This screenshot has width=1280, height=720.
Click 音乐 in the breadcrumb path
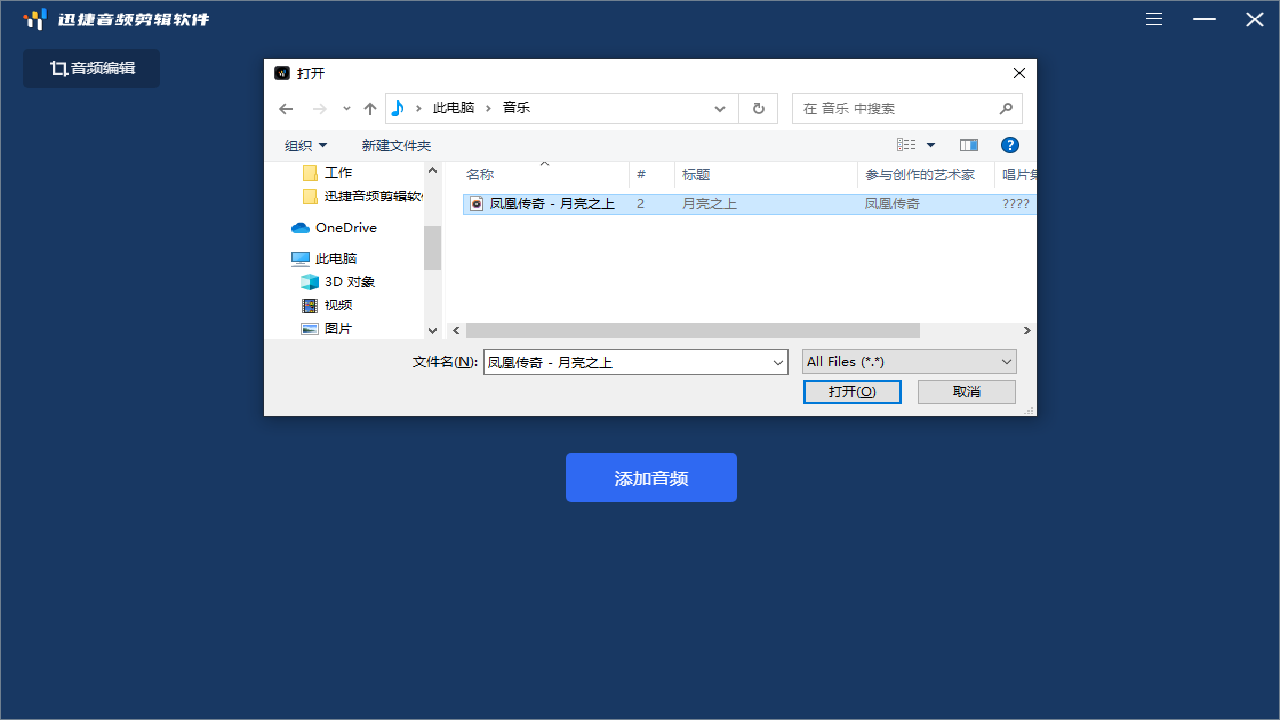pyautogui.click(x=516, y=107)
